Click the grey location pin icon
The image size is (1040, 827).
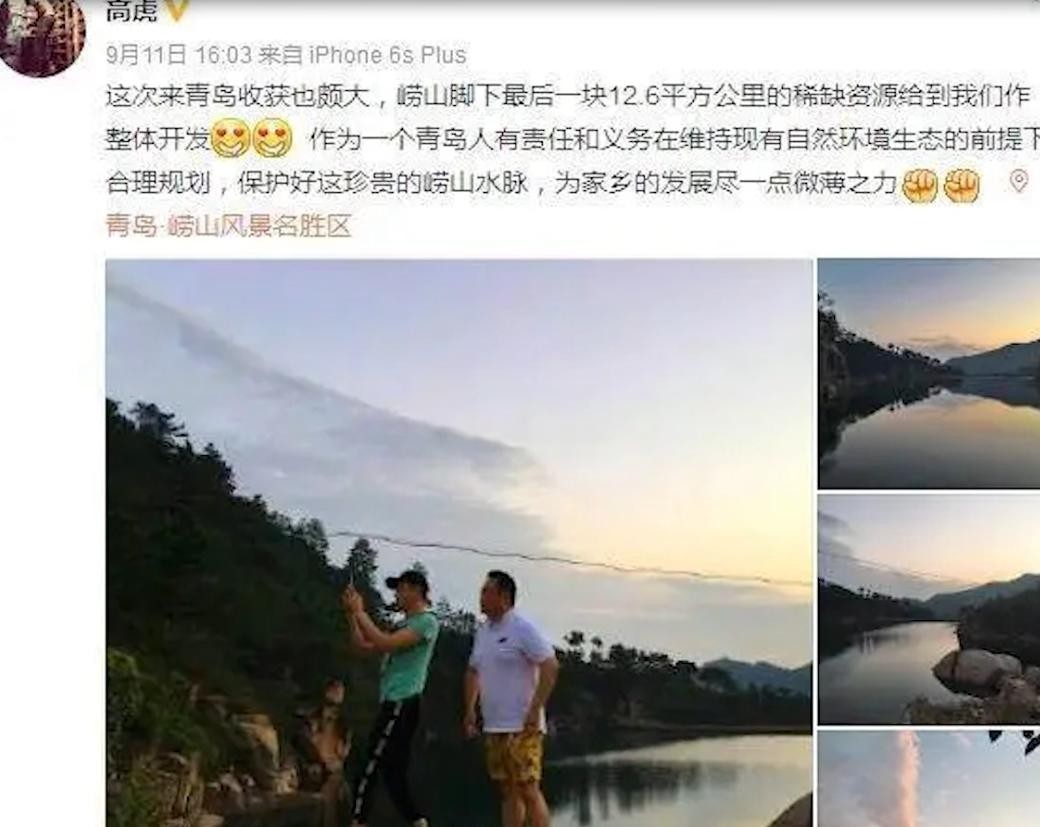click(1019, 181)
